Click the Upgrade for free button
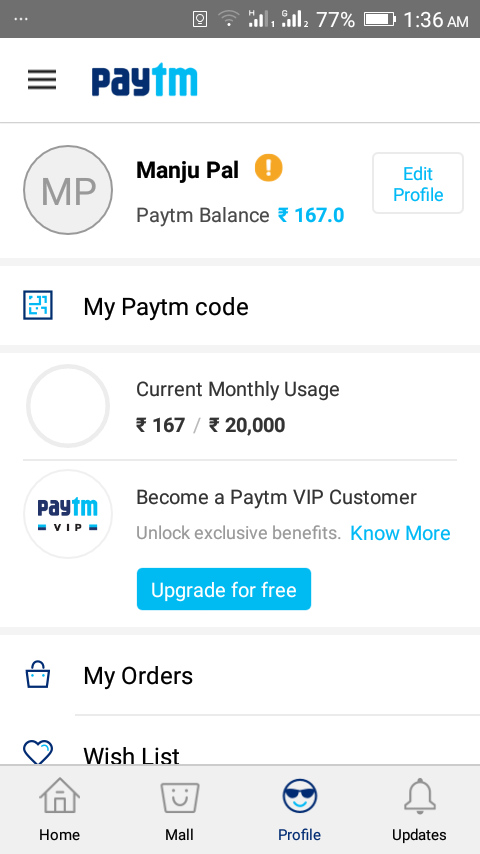This screenshot has width=480, height=854. [224, 589]
